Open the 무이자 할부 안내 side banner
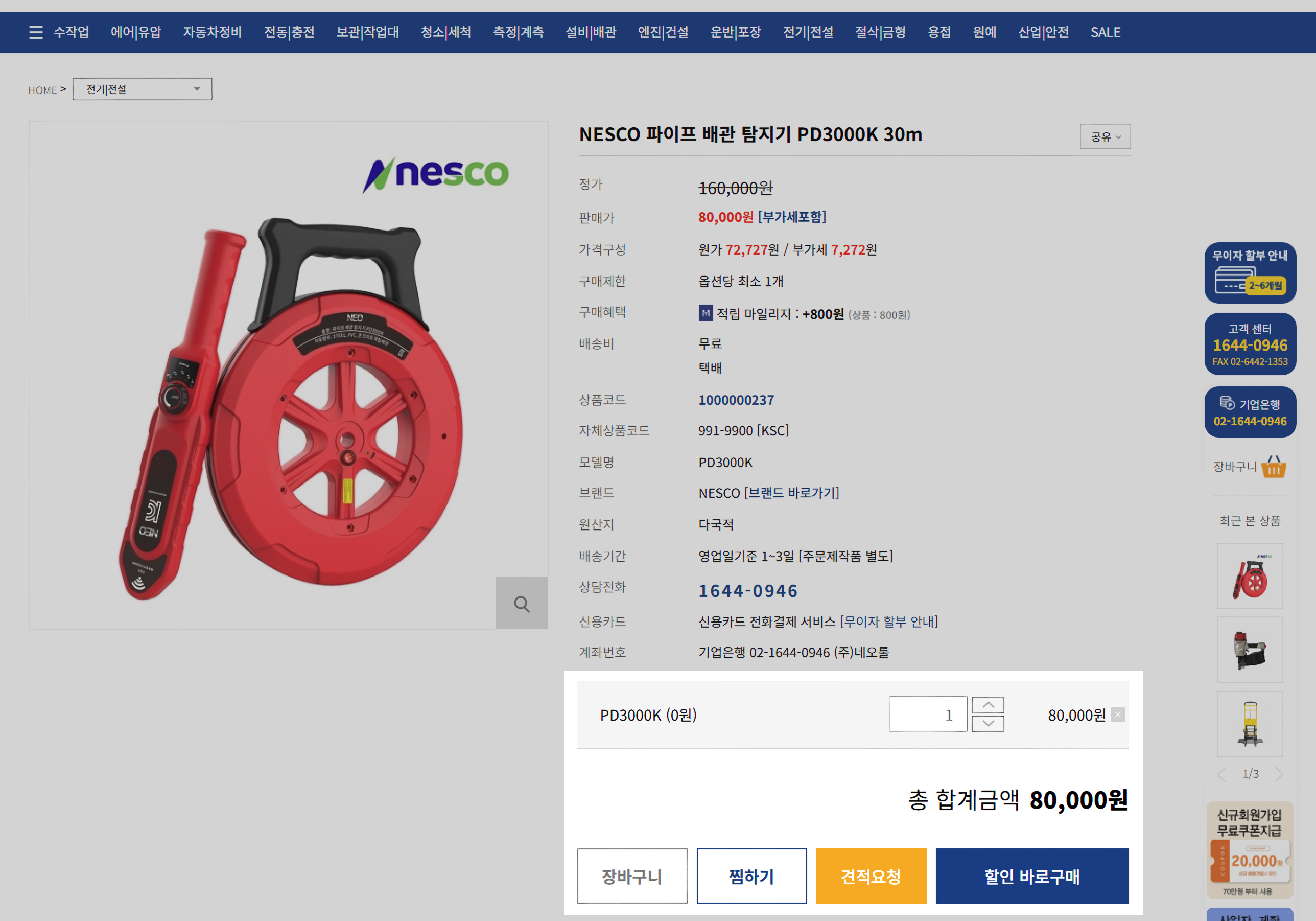 point(1250,273)
